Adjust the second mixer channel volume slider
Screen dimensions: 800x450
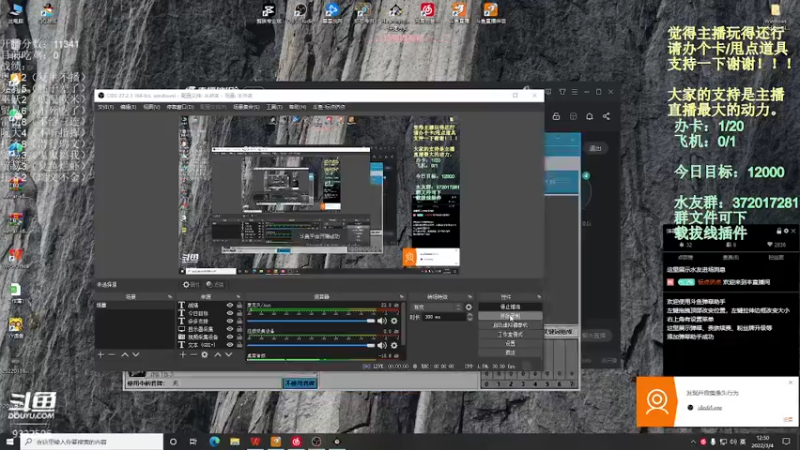tap(311, 345)
